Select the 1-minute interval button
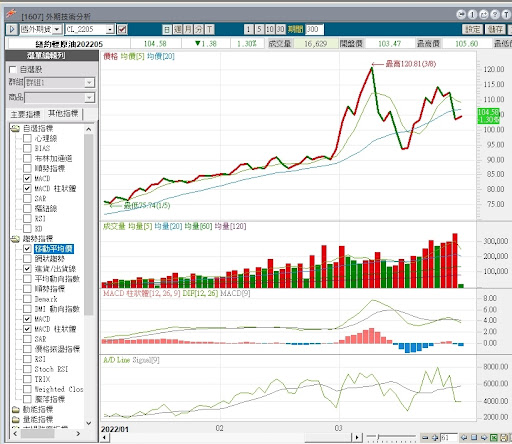The width and height of the screenshot is (512, 444). coord(248,30)
